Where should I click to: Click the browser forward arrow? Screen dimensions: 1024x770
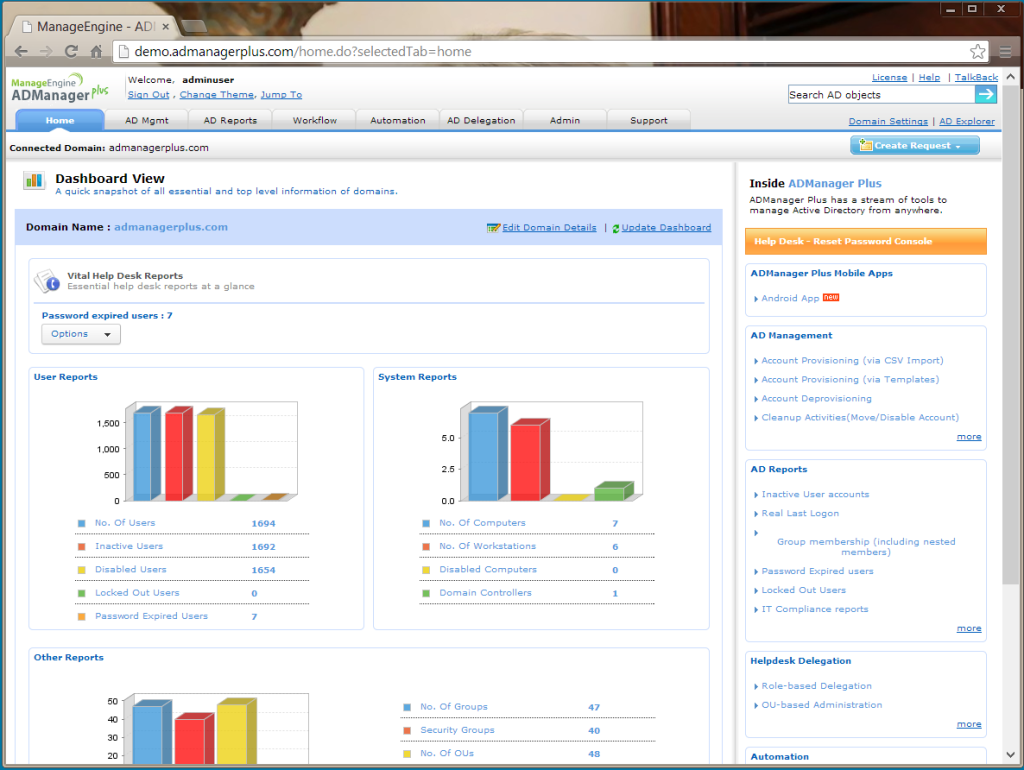coord(46,52)
